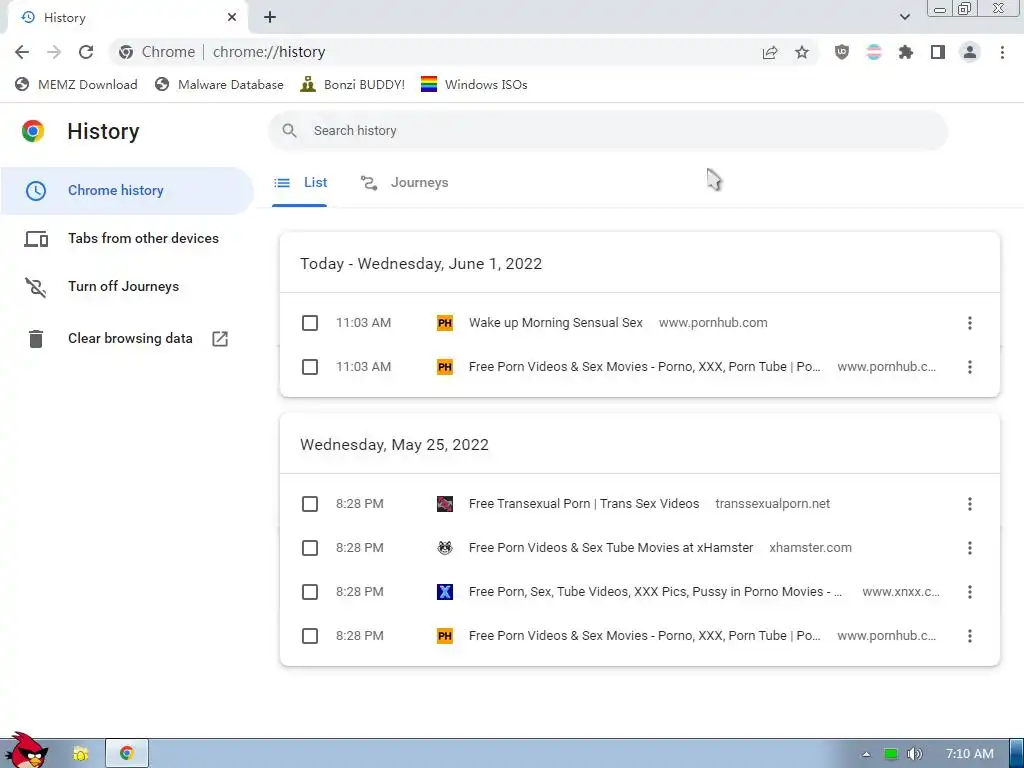
Task: Click the 7:10 AM taskbar clock
Action: (970, 754)
